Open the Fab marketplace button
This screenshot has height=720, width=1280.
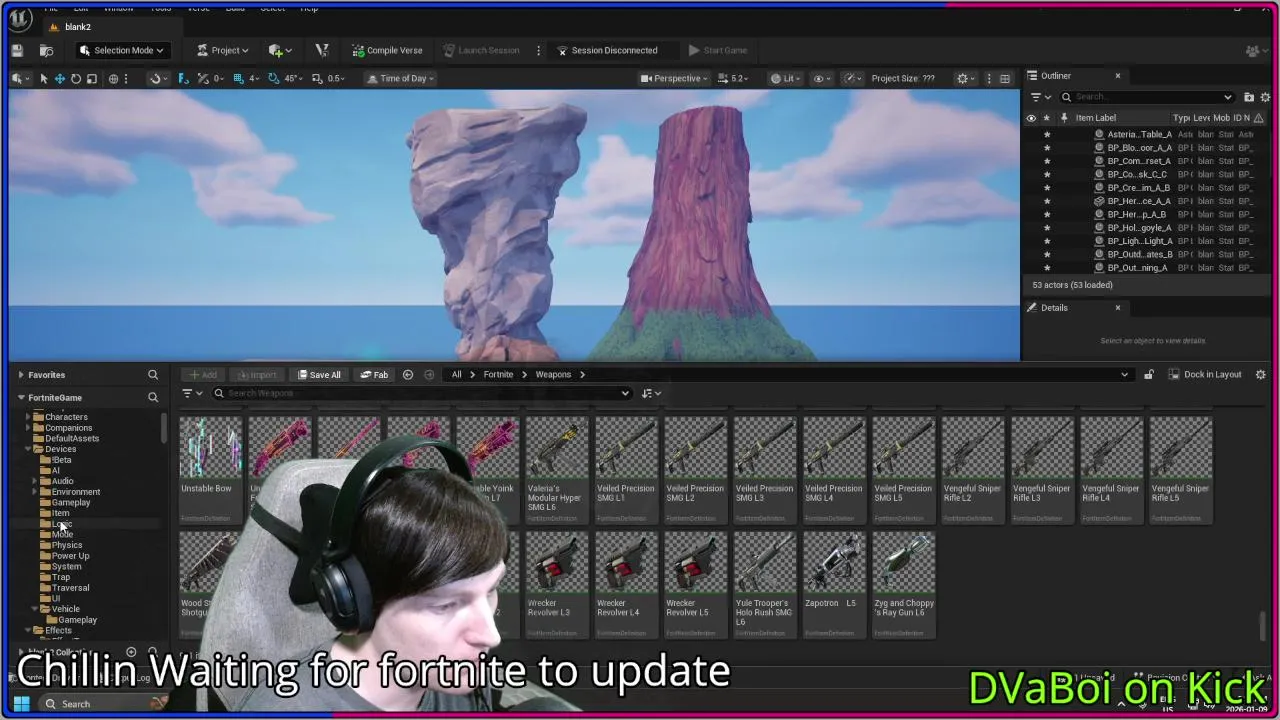tap(374, 374)
